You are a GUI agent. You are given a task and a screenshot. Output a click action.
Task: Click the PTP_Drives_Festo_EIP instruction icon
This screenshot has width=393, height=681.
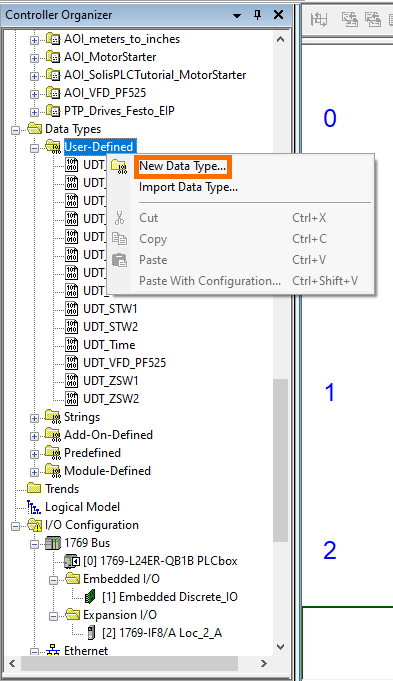coord(53,111)
